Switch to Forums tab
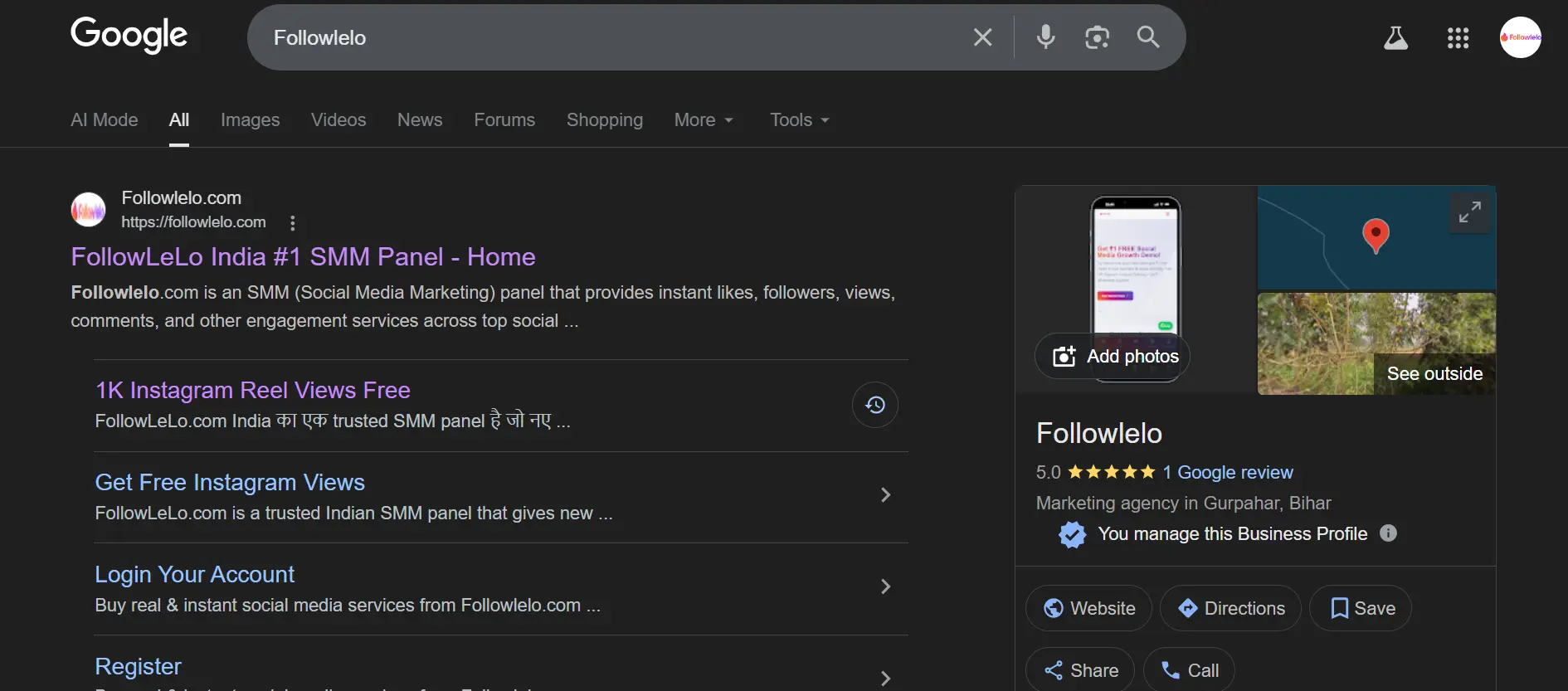This screenshot has width=1568, height=691. tap(504, 119)
